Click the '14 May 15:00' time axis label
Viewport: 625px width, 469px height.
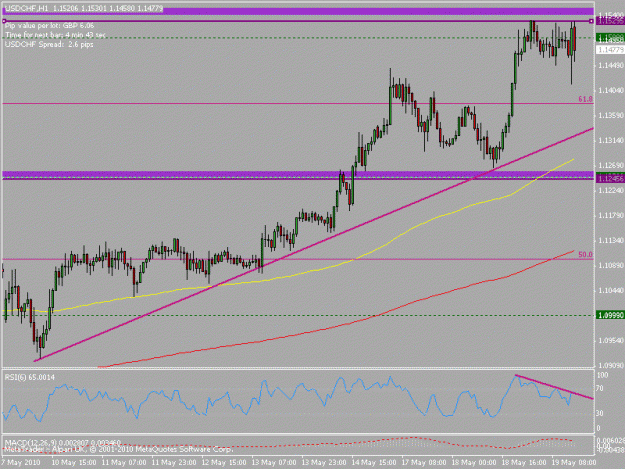tap(374, 462)
